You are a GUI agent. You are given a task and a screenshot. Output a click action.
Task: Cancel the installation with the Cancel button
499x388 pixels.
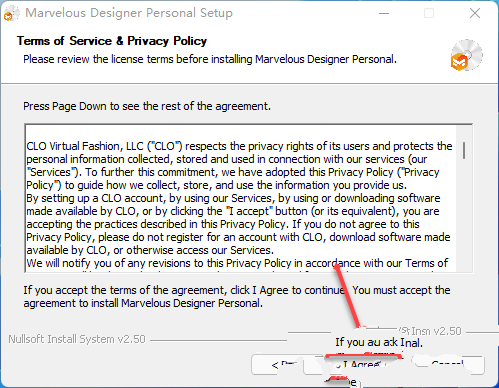point(447,365)
